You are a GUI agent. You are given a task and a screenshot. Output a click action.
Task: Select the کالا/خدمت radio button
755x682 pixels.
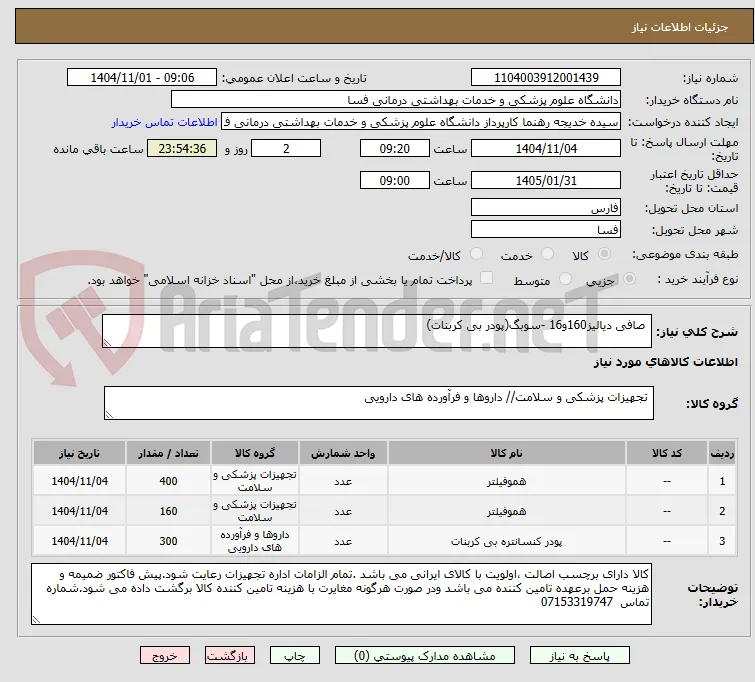coord(476,254)
